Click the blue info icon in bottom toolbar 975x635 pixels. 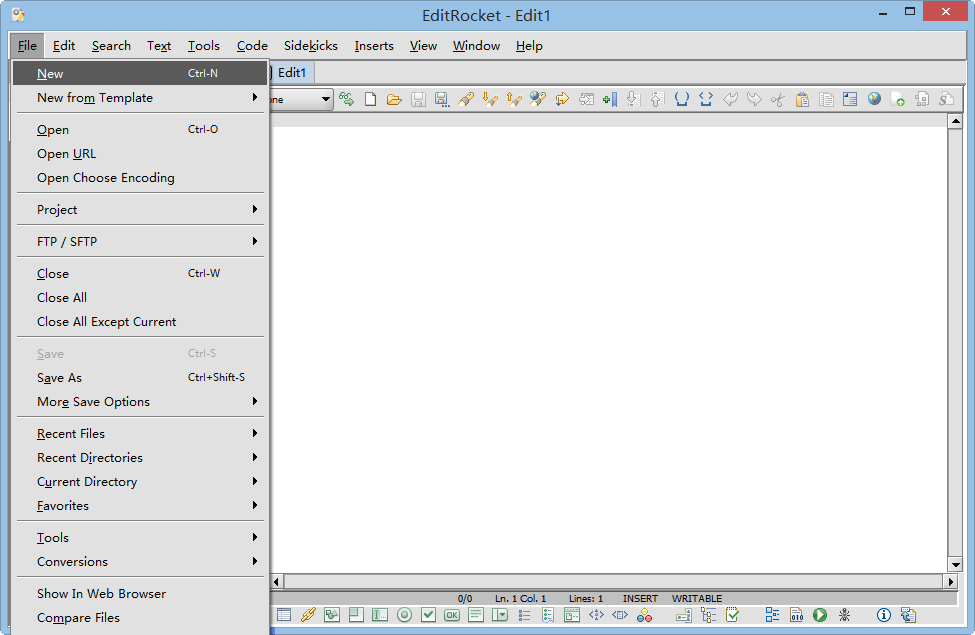click(x=884, y=615)
